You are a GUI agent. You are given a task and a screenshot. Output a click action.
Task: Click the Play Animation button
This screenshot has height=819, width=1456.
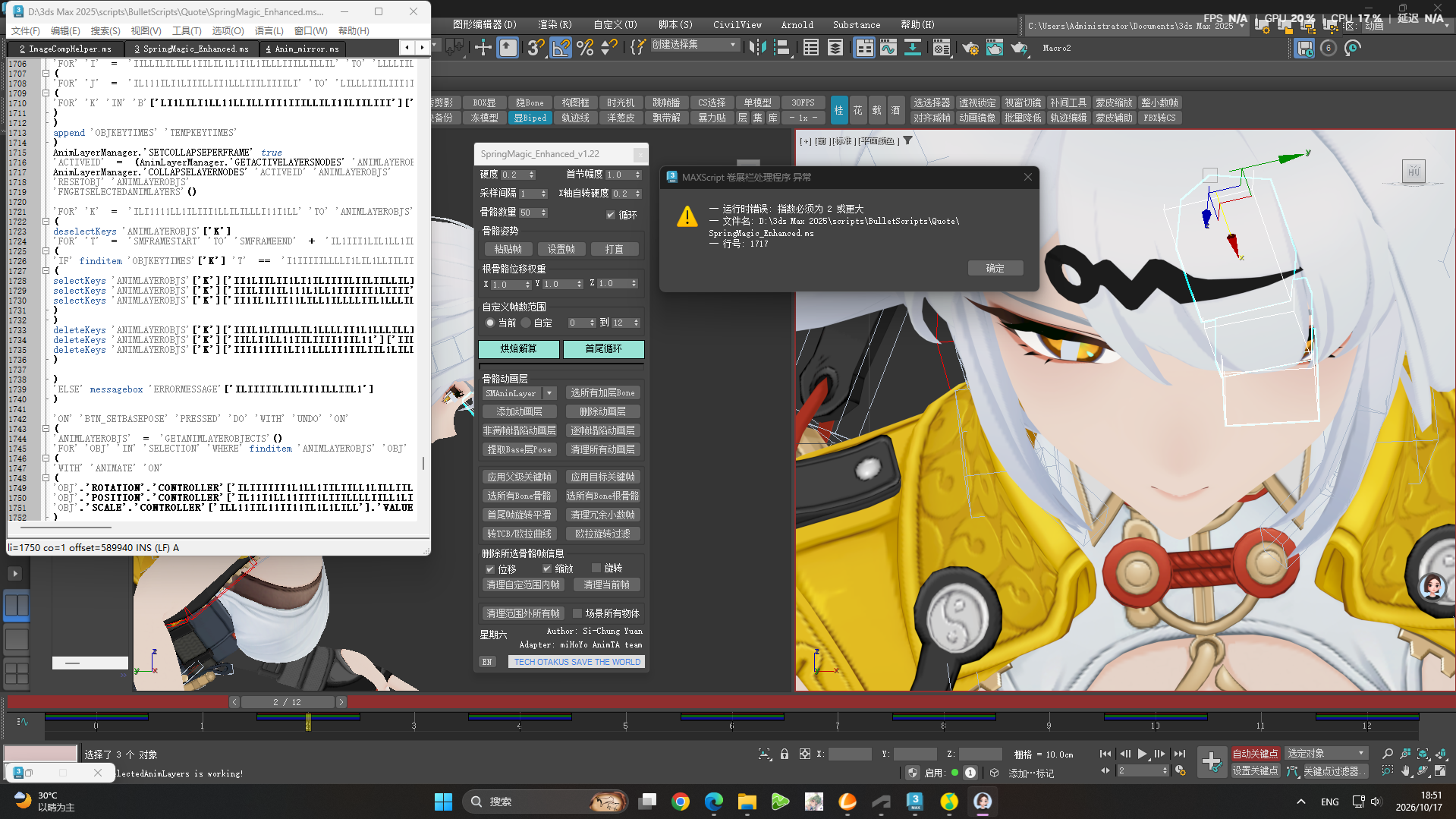pyautogui.click(x=1142, y=754)
